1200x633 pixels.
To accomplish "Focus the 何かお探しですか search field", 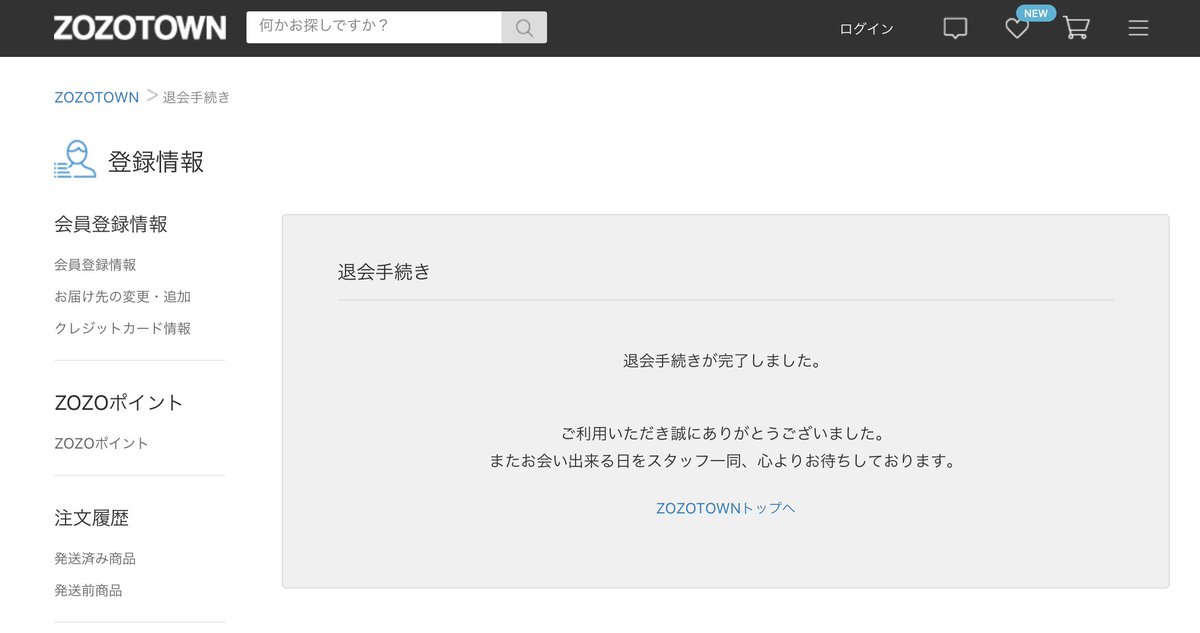I will (374, 28).
